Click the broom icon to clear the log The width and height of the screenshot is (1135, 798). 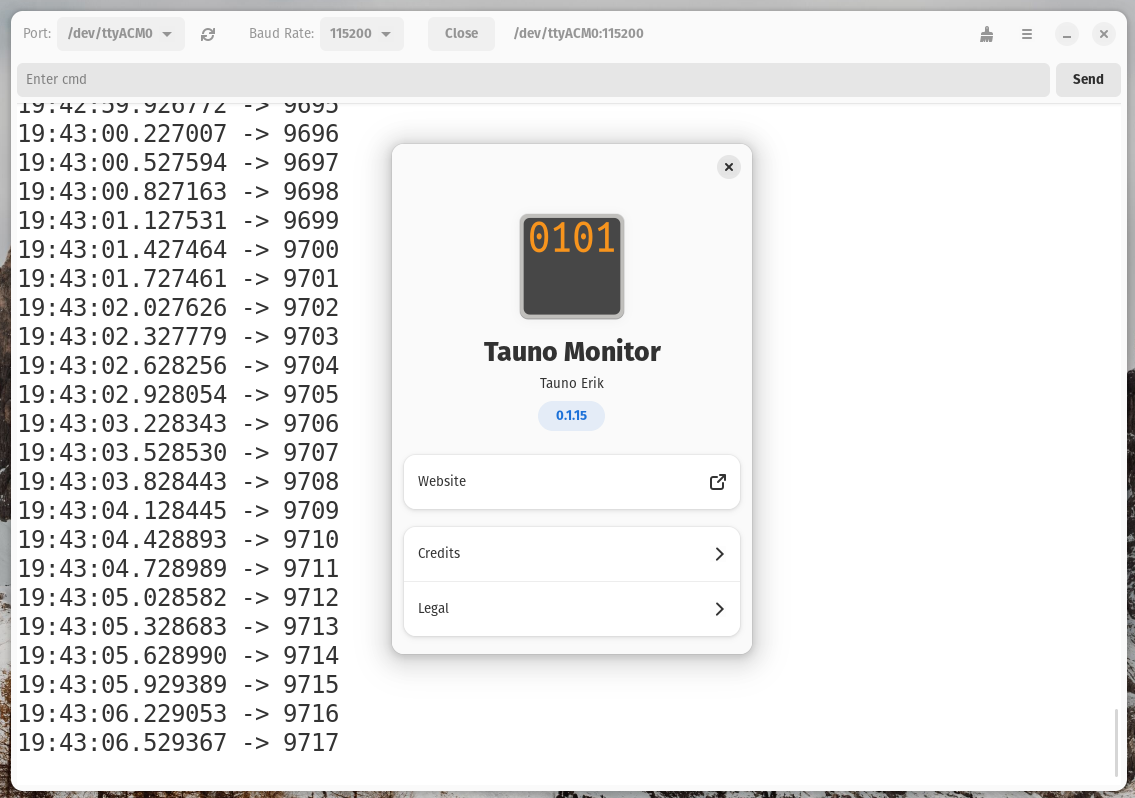987,34
